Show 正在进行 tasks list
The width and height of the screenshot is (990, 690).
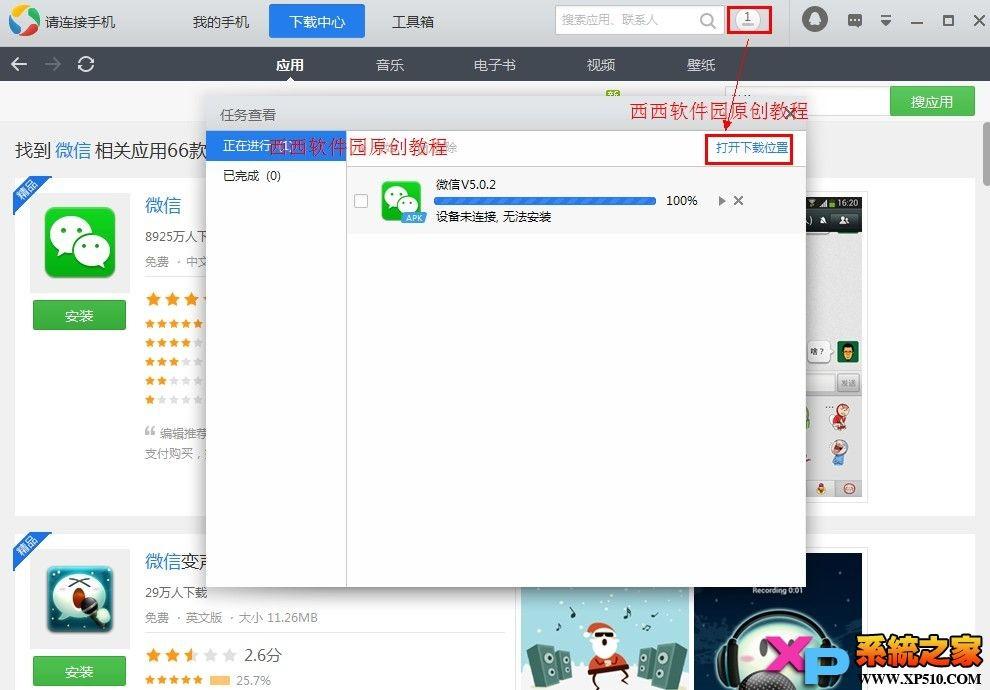point(276,146)
